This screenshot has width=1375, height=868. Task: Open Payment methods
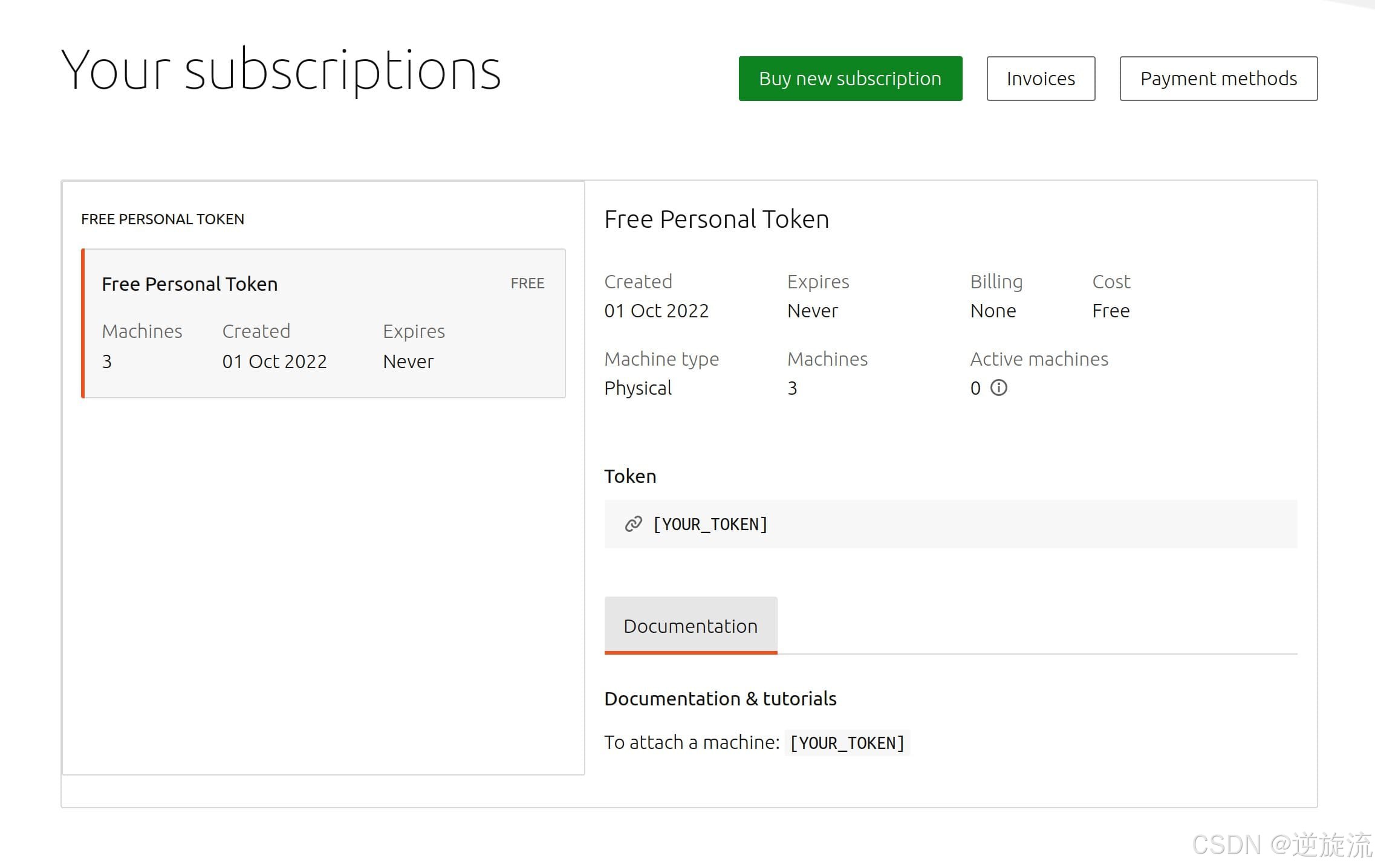(1218, 79)
